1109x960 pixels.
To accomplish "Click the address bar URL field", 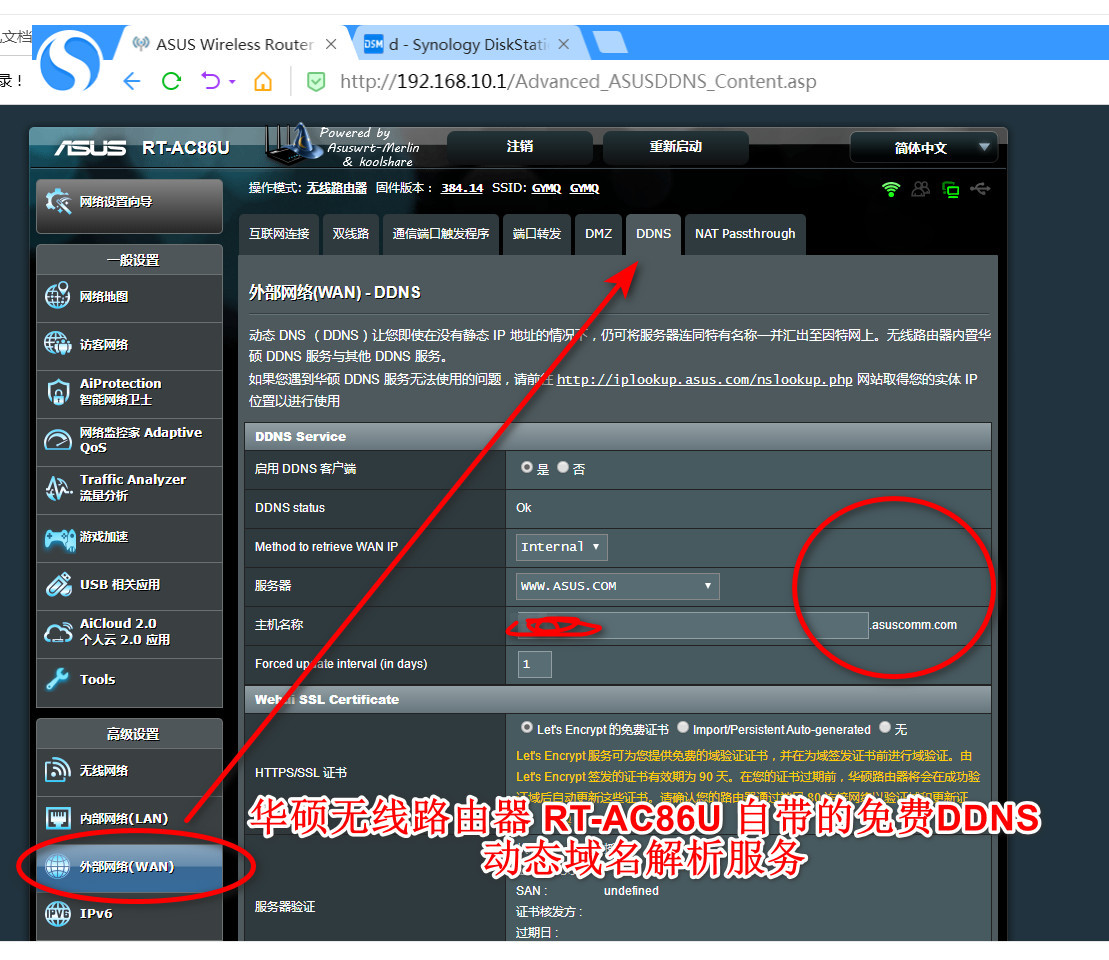I will coord(578,81).
